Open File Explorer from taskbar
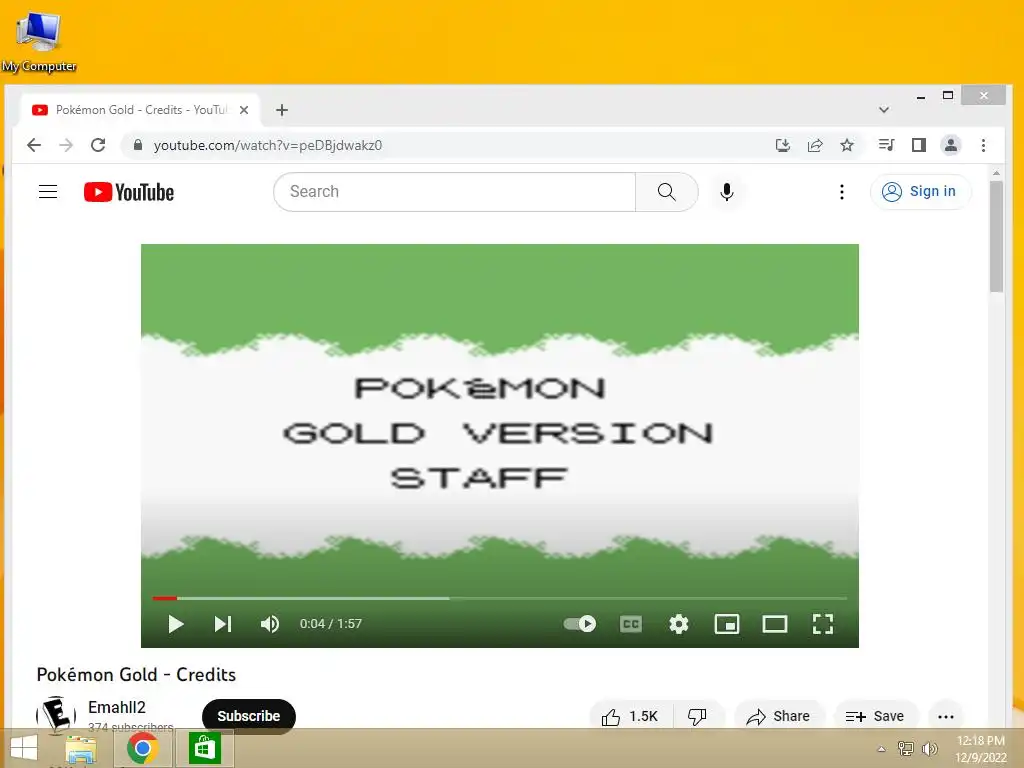1024x768 pixels. point(80,749)
